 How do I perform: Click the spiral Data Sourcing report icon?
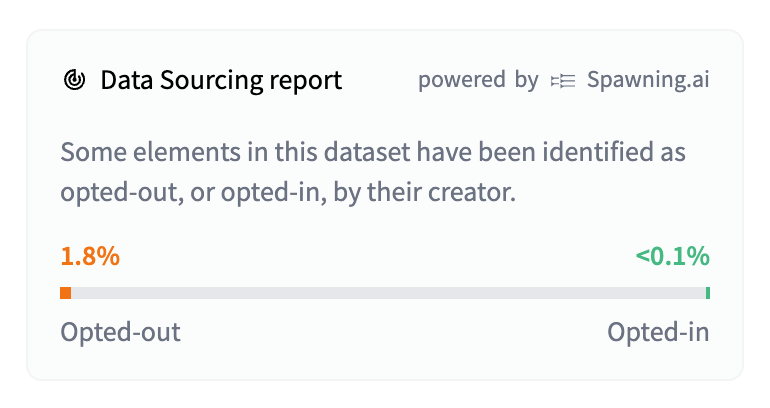[74, 81]
